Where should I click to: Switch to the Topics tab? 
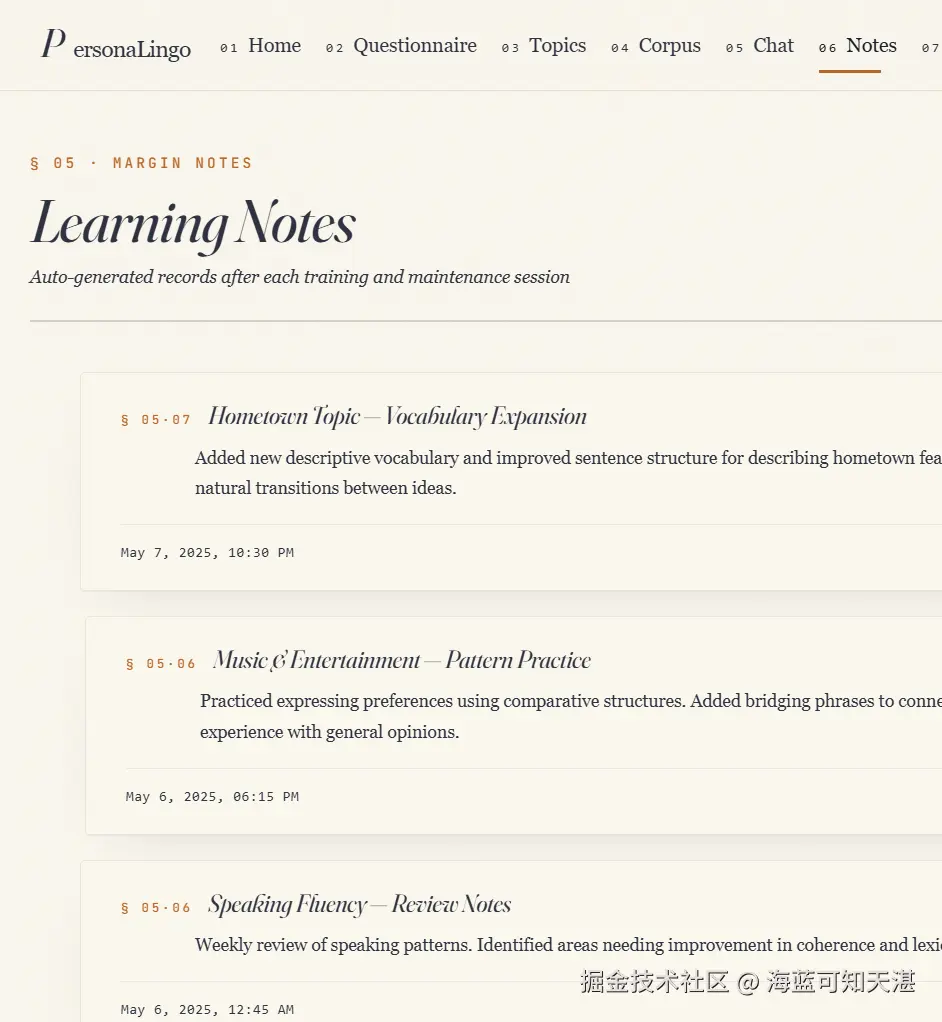[x=544, y=46]
